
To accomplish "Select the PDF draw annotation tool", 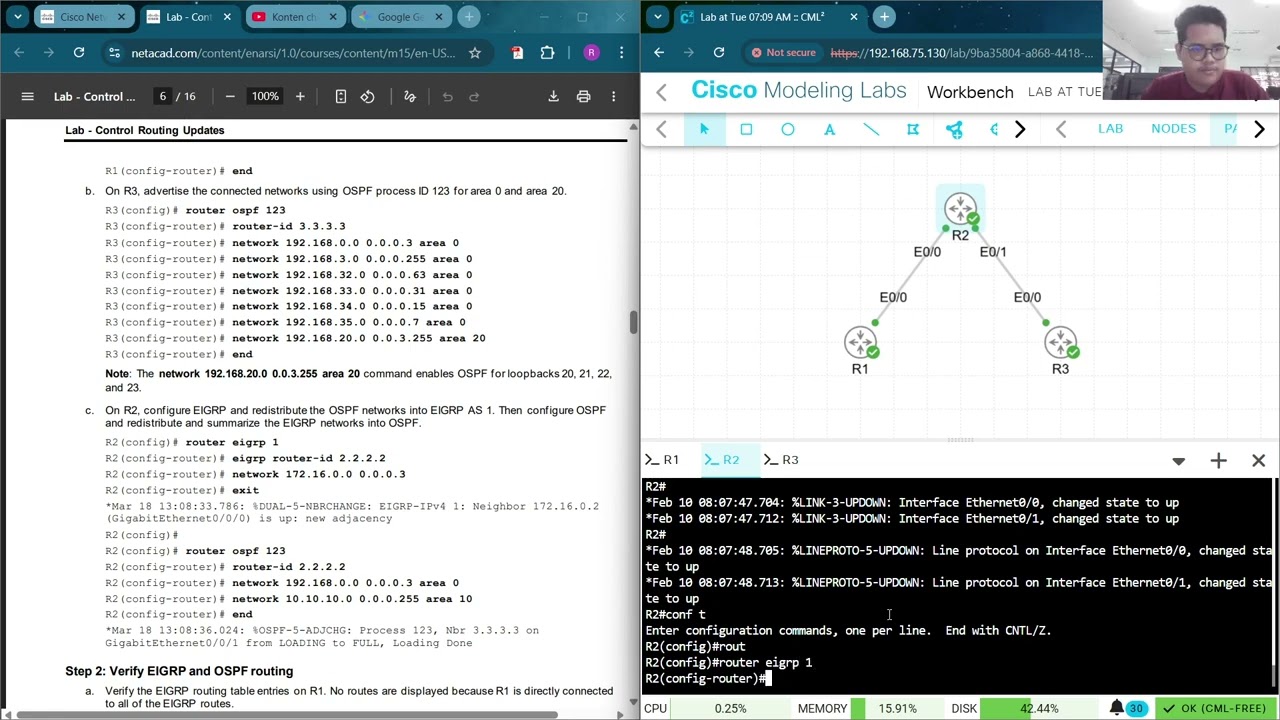I will [410, 96].
